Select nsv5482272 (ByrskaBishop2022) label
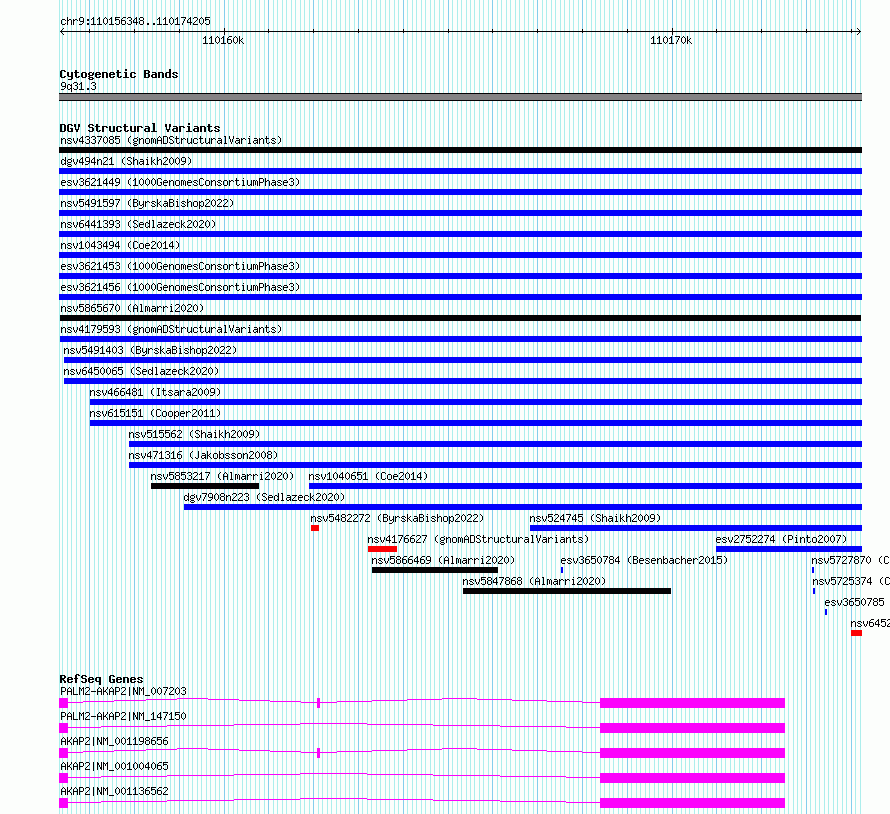890x814 pixels. 397,518
